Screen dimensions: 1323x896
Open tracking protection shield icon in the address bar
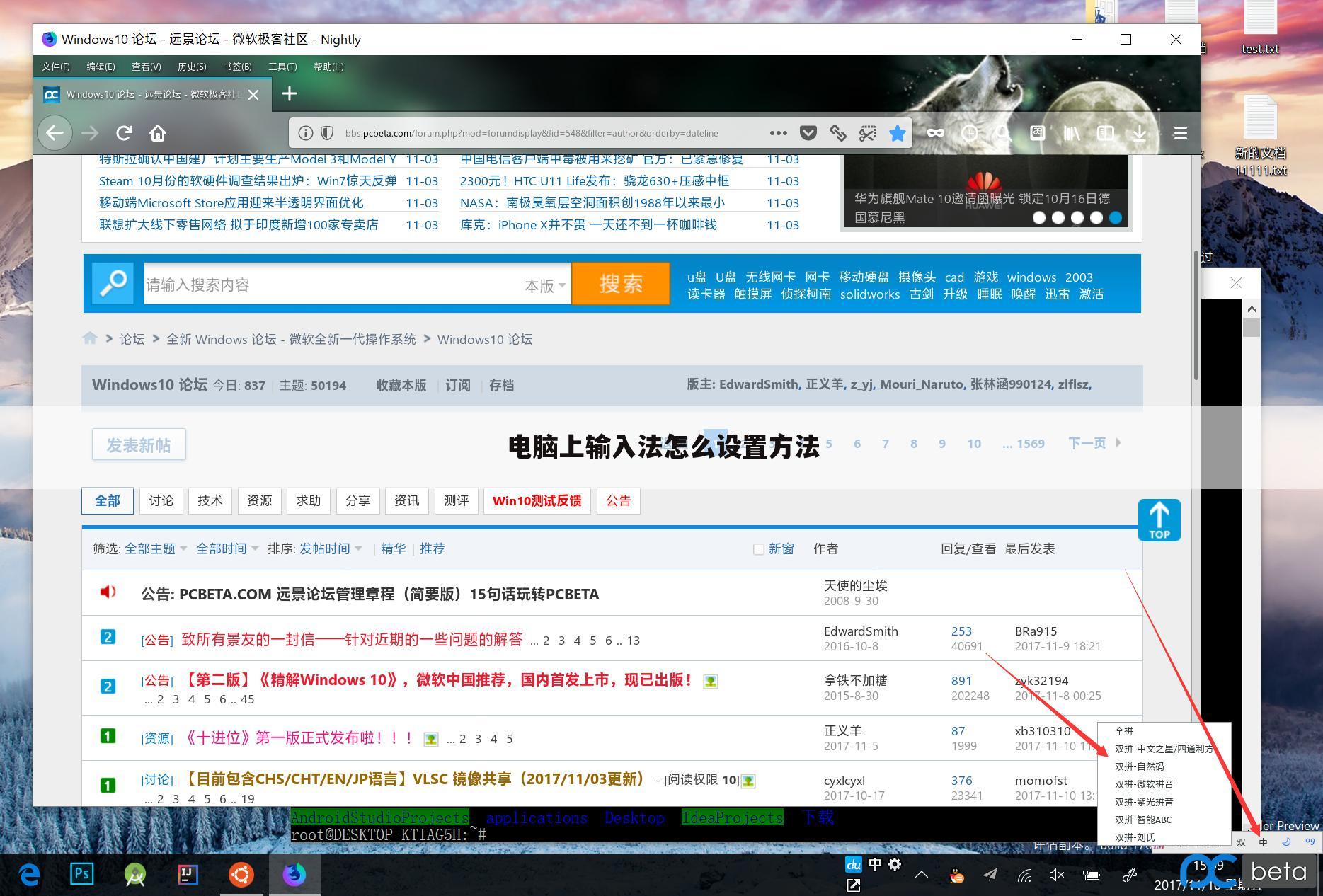coord(327,133)
